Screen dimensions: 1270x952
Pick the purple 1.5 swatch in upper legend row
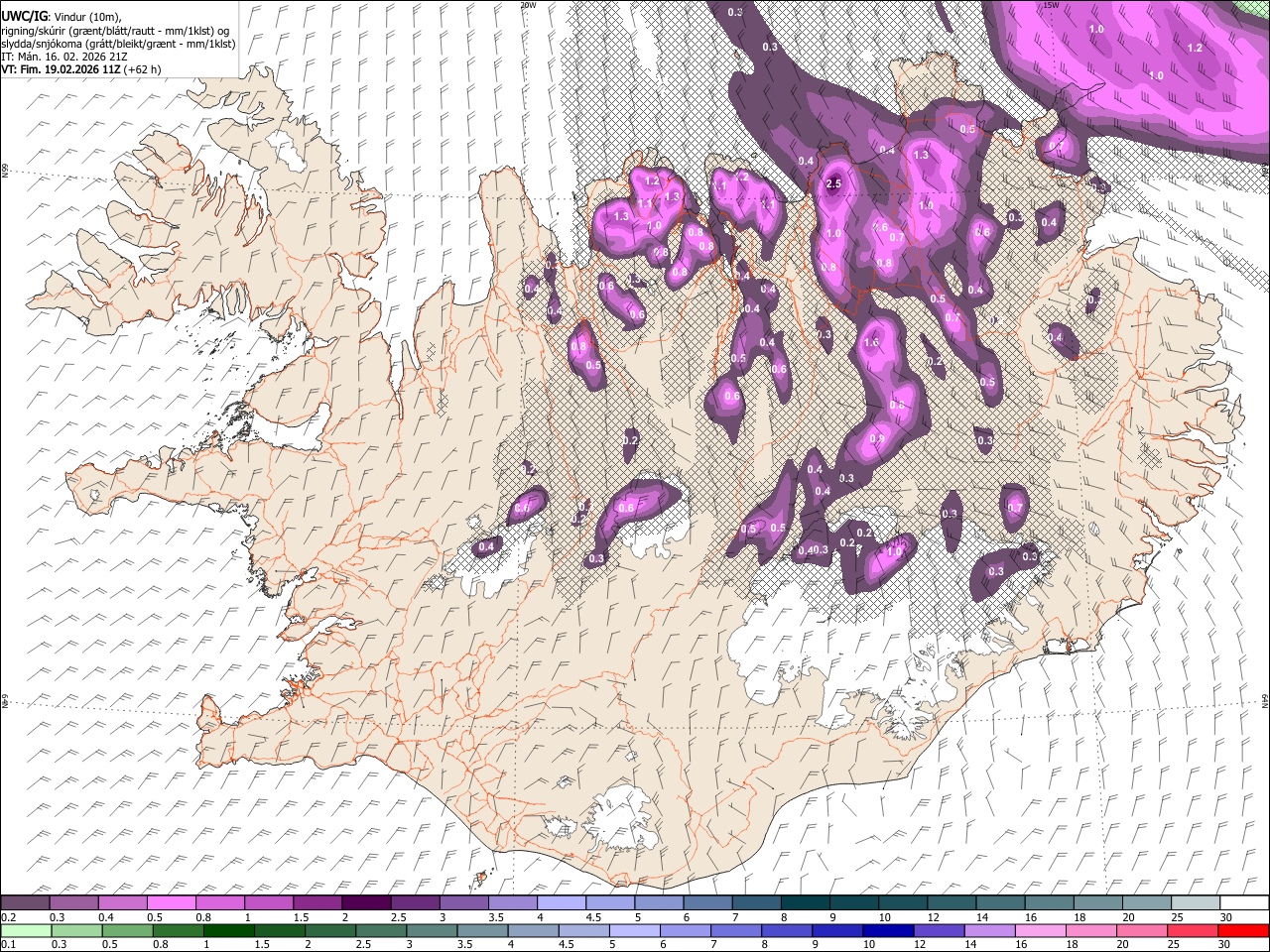coord(317,902)
